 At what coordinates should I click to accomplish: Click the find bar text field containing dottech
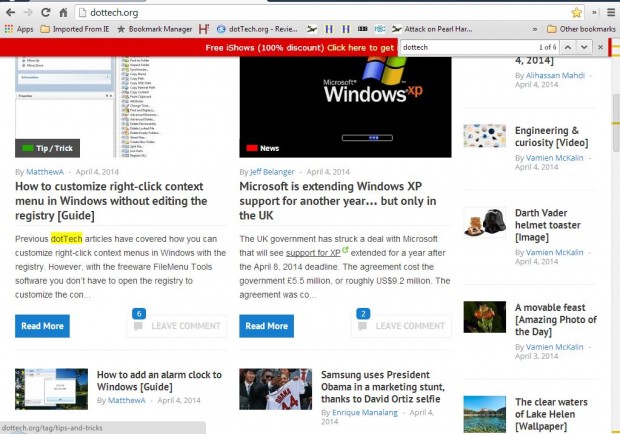[x=465, y=47]
